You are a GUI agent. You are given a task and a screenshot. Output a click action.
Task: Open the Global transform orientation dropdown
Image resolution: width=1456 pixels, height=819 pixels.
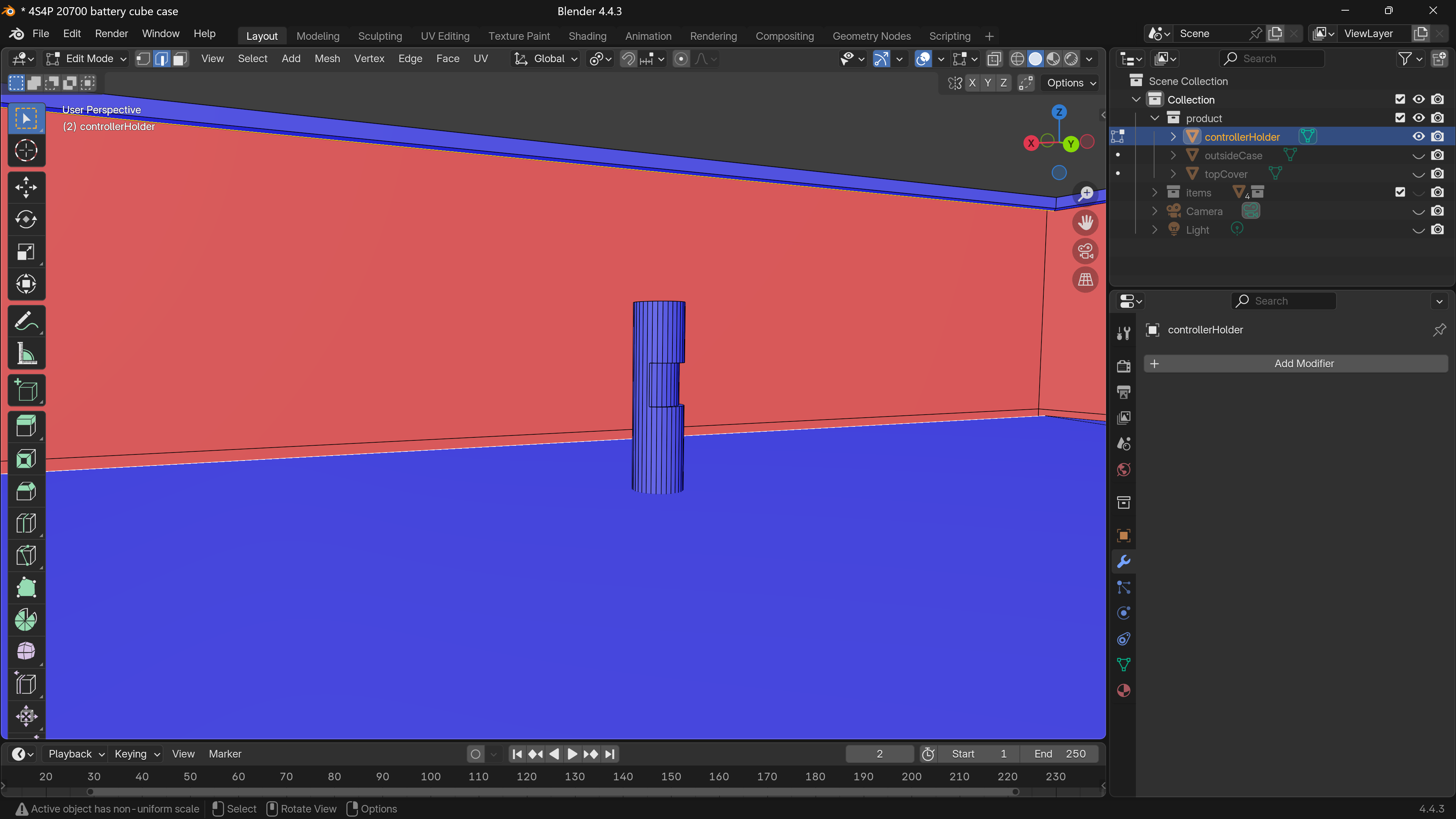(545, 59)
